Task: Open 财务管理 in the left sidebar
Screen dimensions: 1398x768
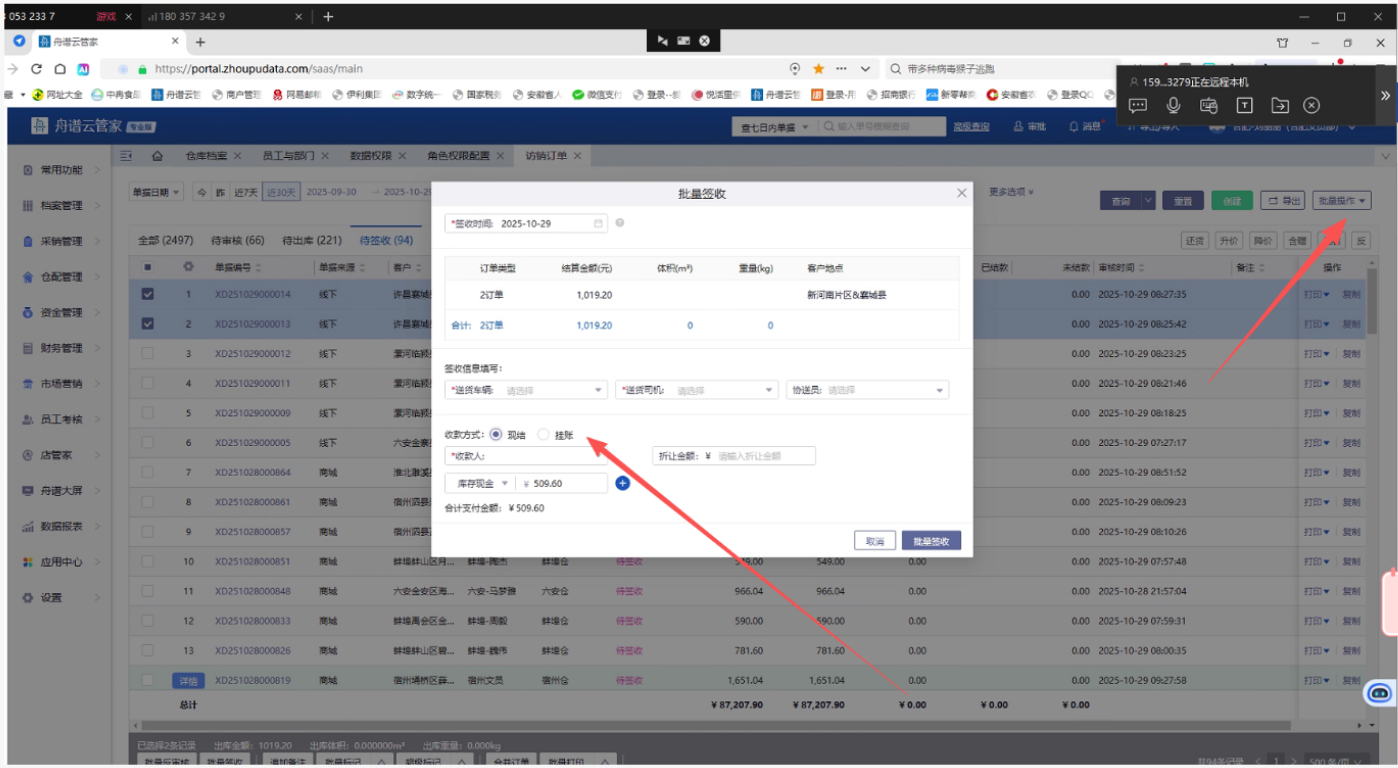Action: 61,348
